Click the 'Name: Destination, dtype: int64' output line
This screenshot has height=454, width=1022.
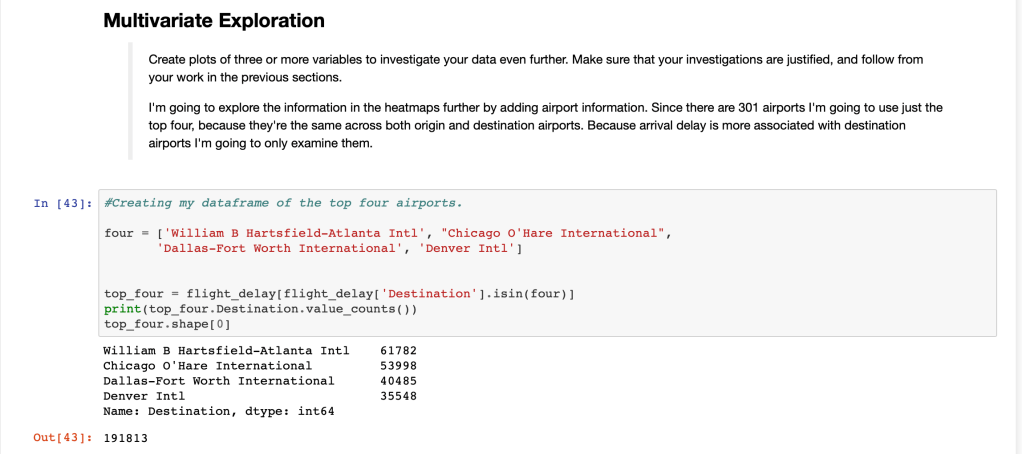coord(218,411)
